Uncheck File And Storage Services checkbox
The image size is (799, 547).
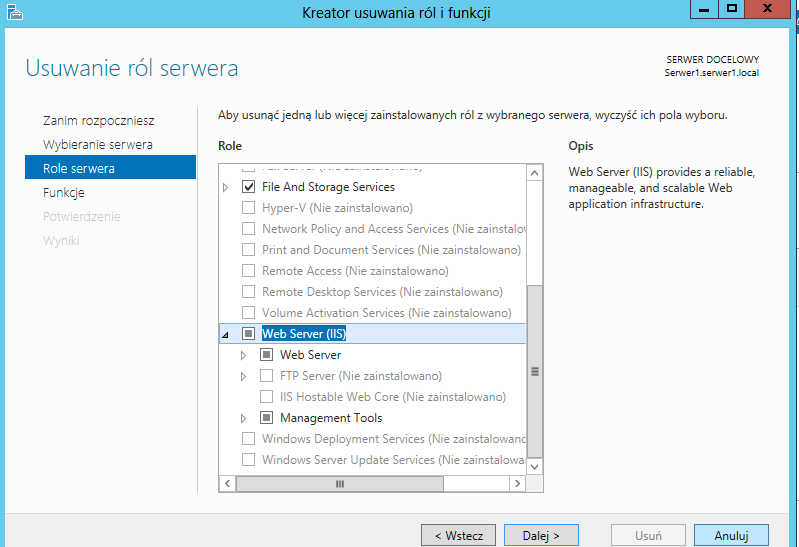coord(248,187)
